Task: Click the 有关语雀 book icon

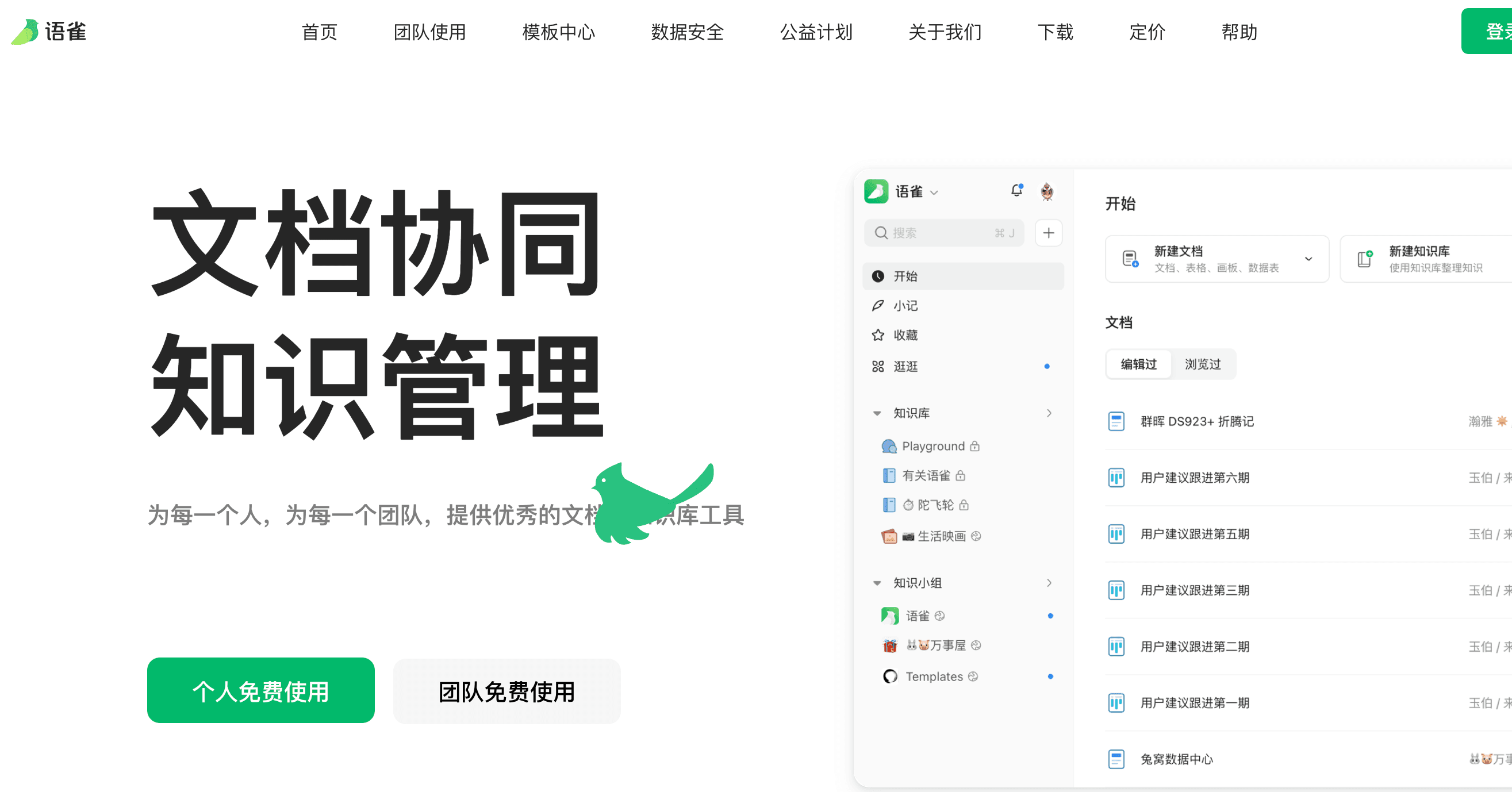Action: (889, 476)
